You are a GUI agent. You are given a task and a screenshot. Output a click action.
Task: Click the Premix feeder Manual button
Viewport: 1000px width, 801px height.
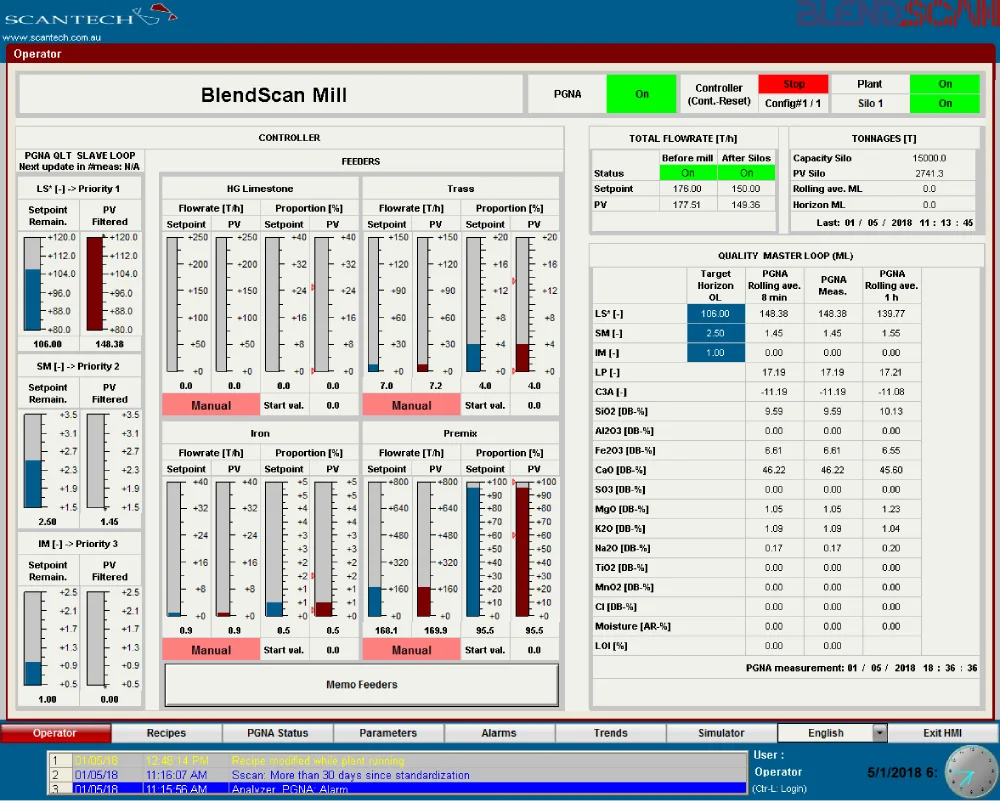click(411, 650)
